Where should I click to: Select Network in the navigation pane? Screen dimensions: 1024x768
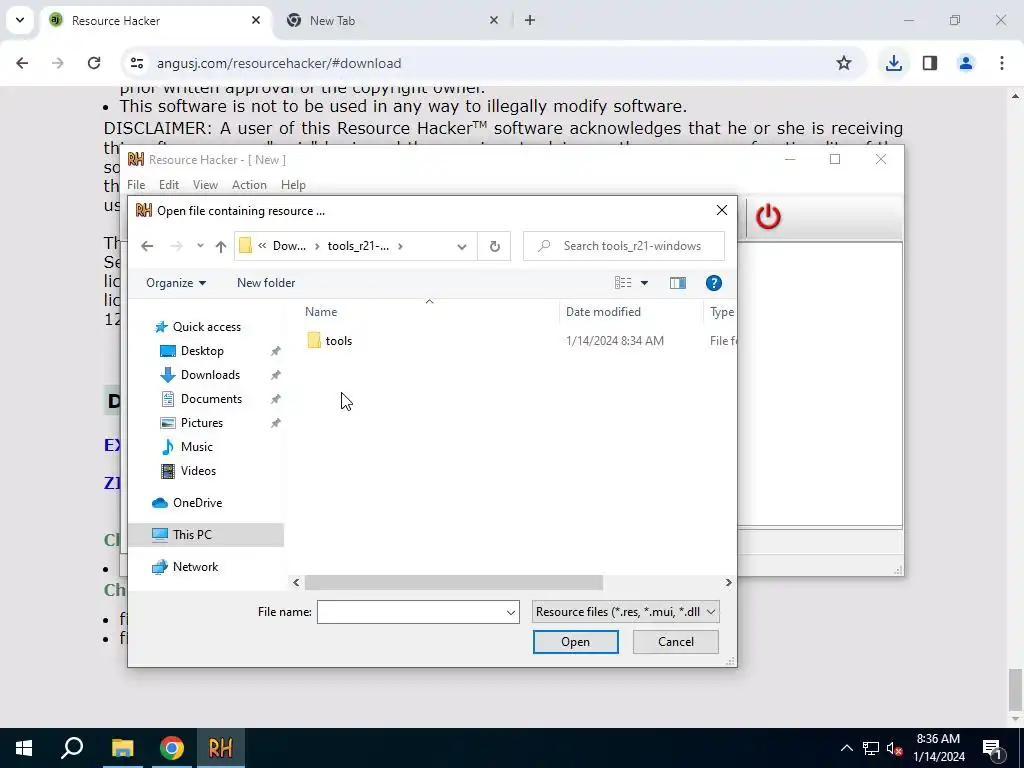point(195,567)
